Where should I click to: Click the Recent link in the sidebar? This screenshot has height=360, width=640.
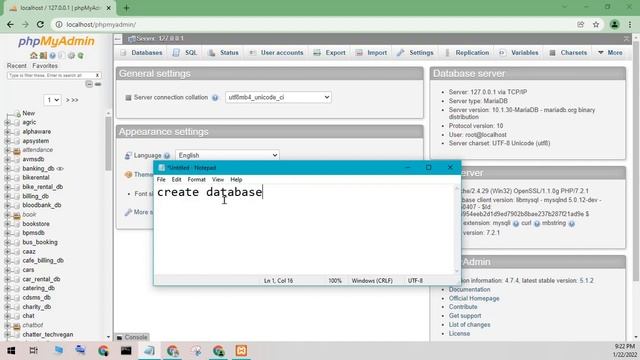17,66
